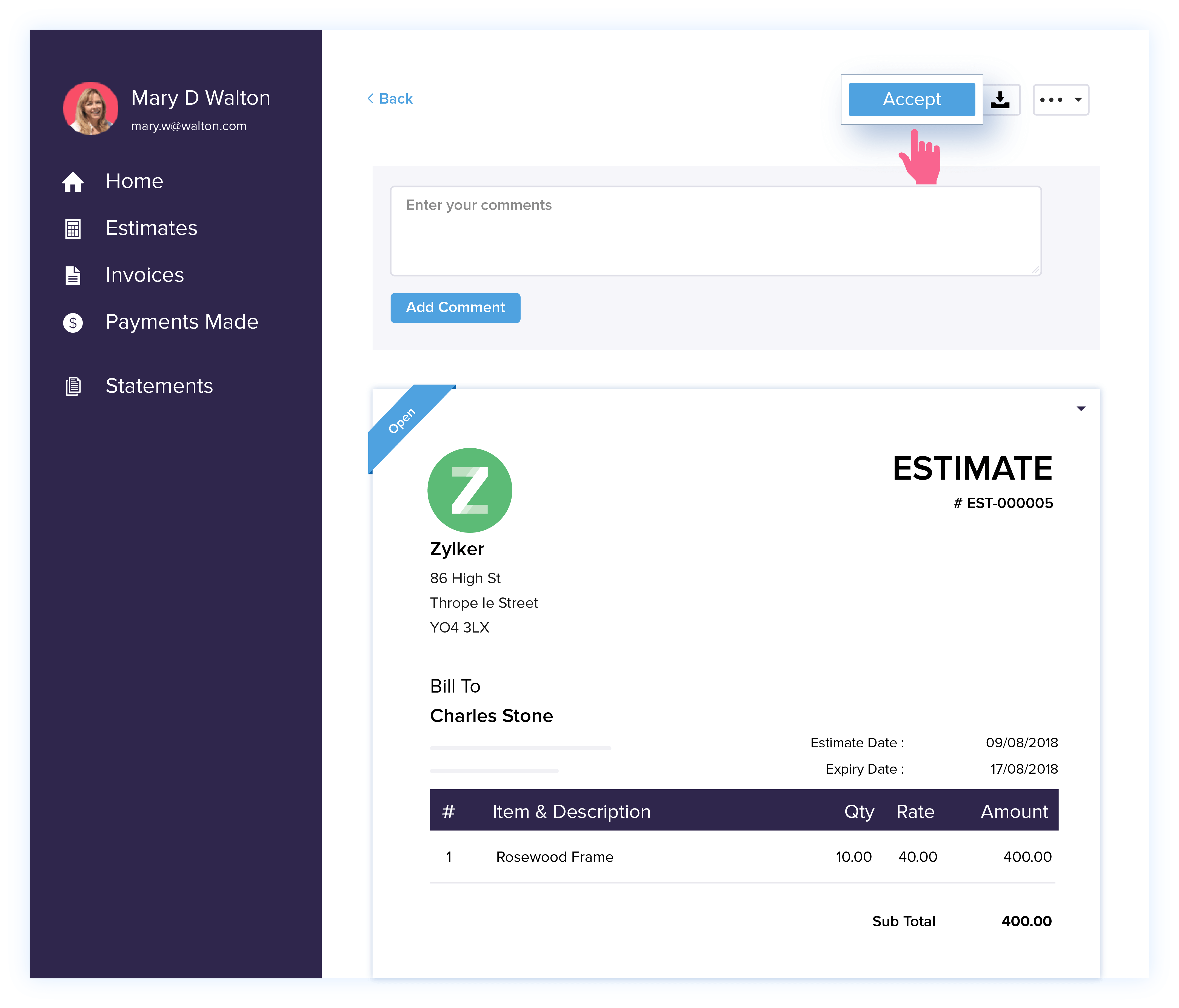Select Payments Made in sidebar

[x=181, y=322]
